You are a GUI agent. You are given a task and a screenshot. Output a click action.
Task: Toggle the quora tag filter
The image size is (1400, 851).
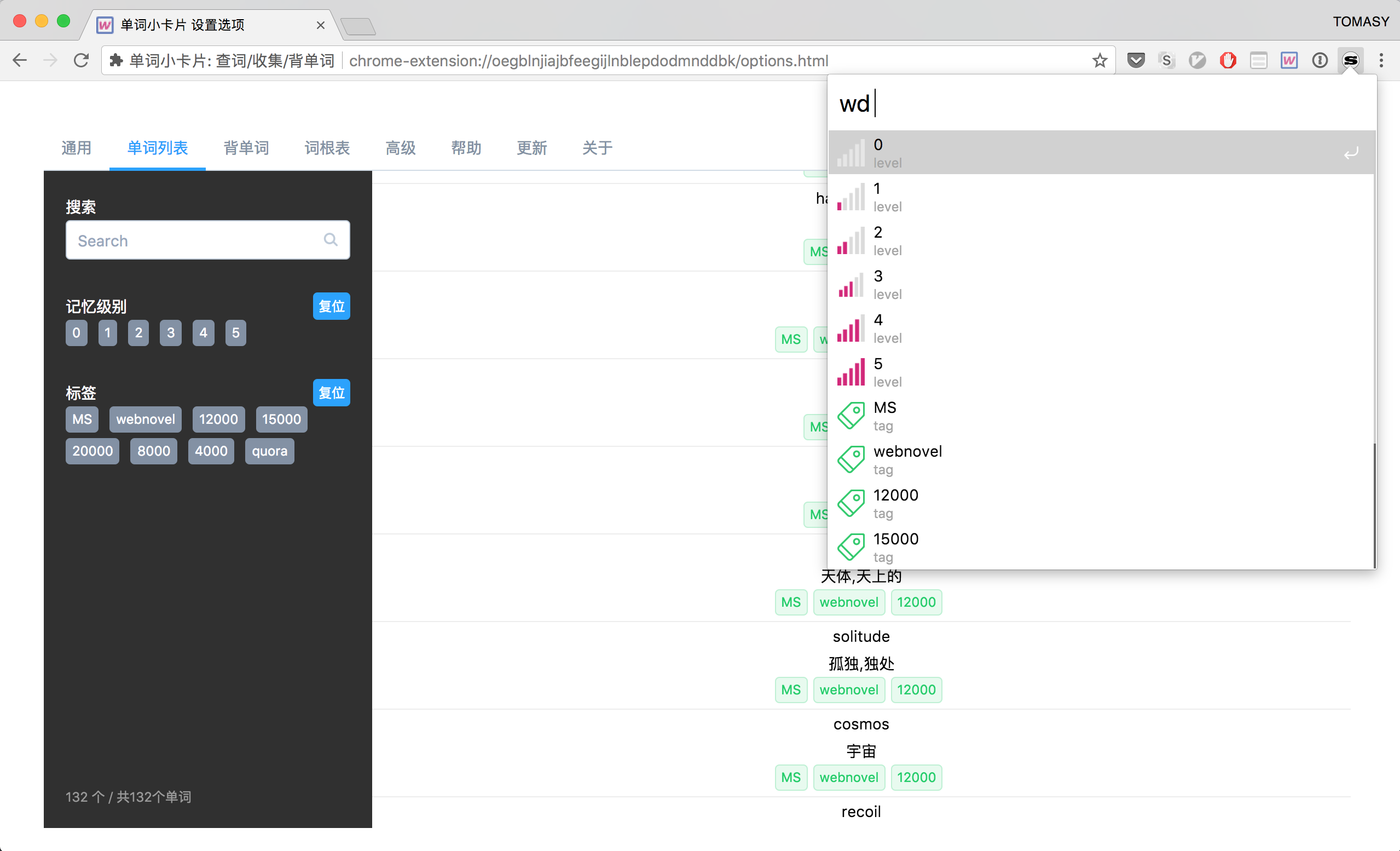click(x=269, y=451)
